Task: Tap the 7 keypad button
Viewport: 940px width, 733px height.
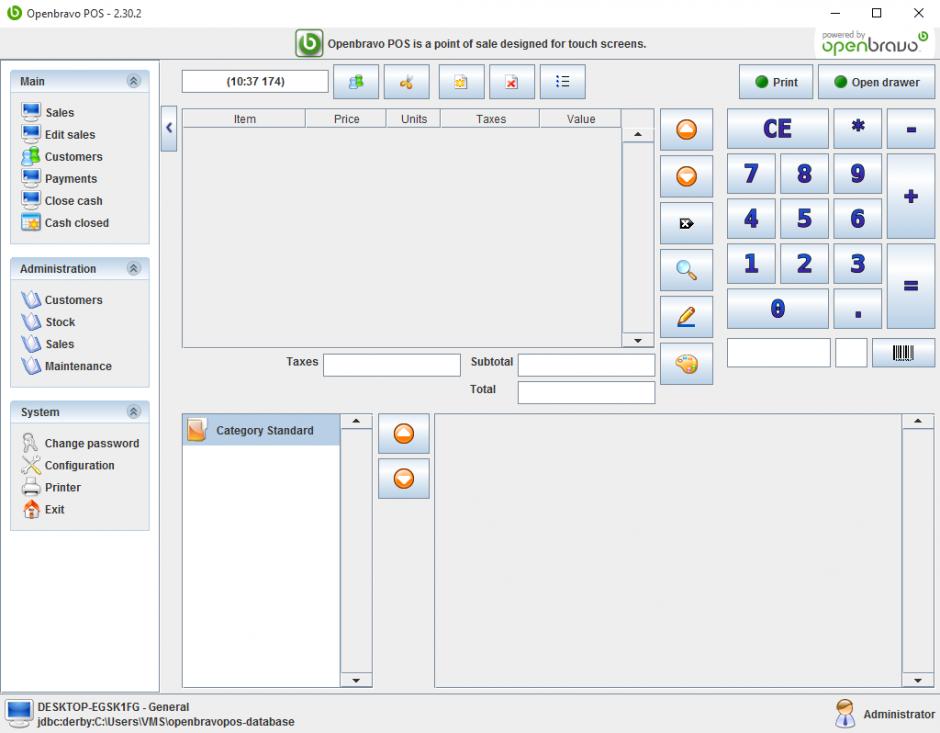Action: [x=751, y=173]
